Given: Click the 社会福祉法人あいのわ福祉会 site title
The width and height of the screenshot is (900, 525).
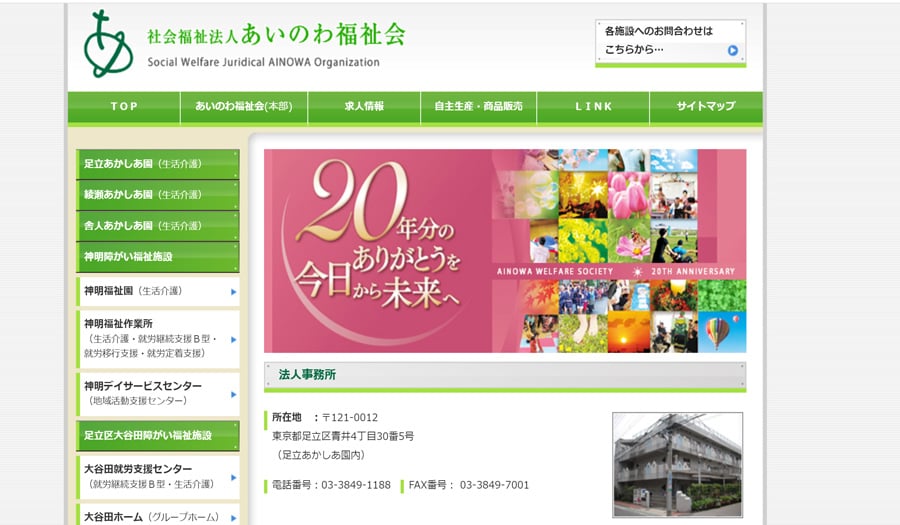Looking at the screenshot, I should (276, 35).
